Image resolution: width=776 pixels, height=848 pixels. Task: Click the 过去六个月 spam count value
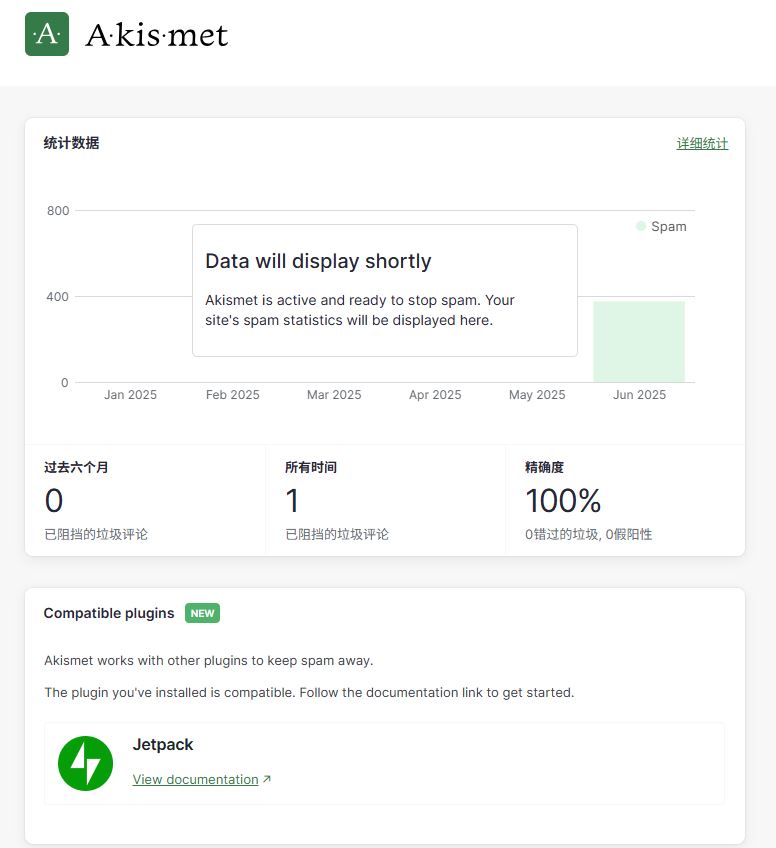54,500
